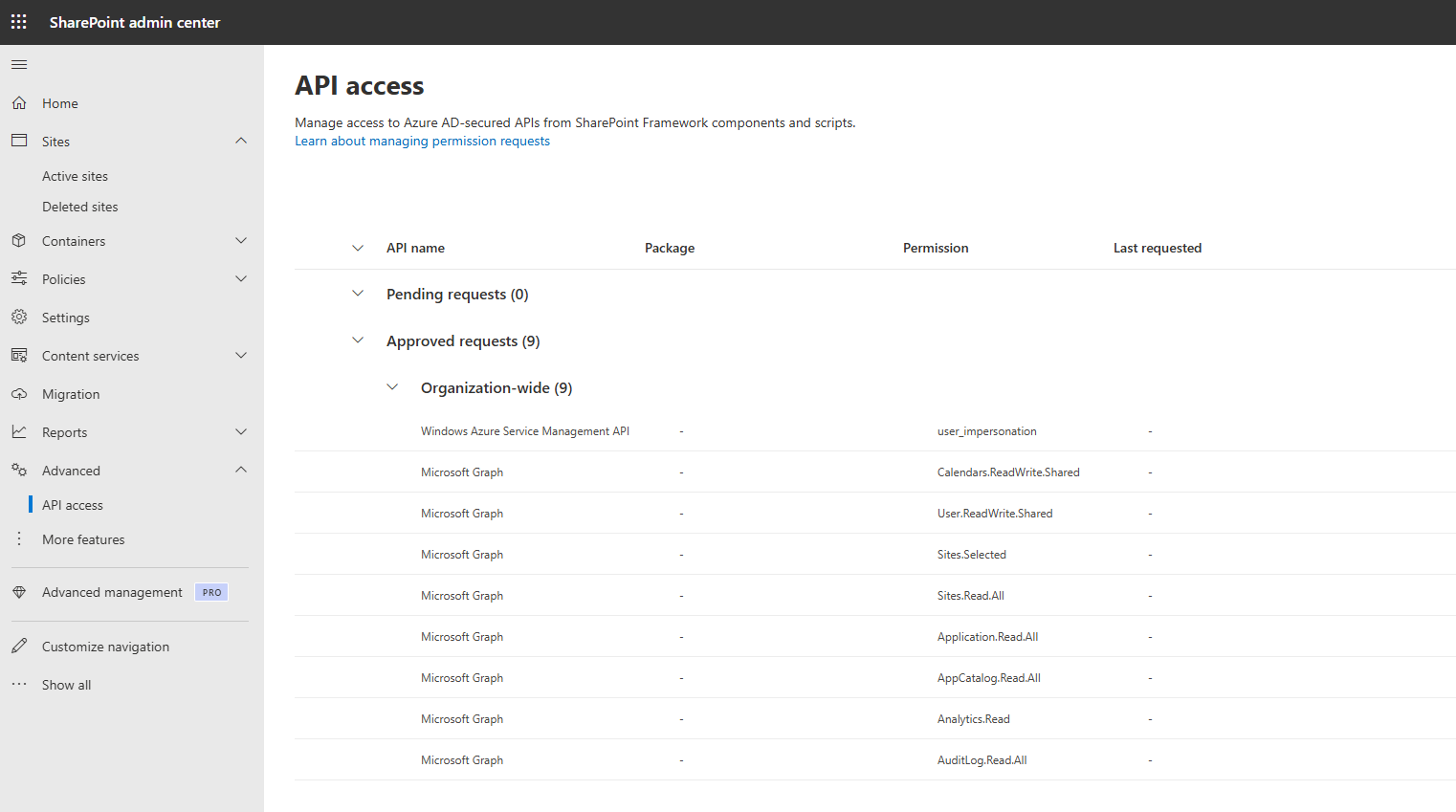The image size is (1456, 812).
Task: Collapse the Approved requests group chevron
Action: pos(358,340)
